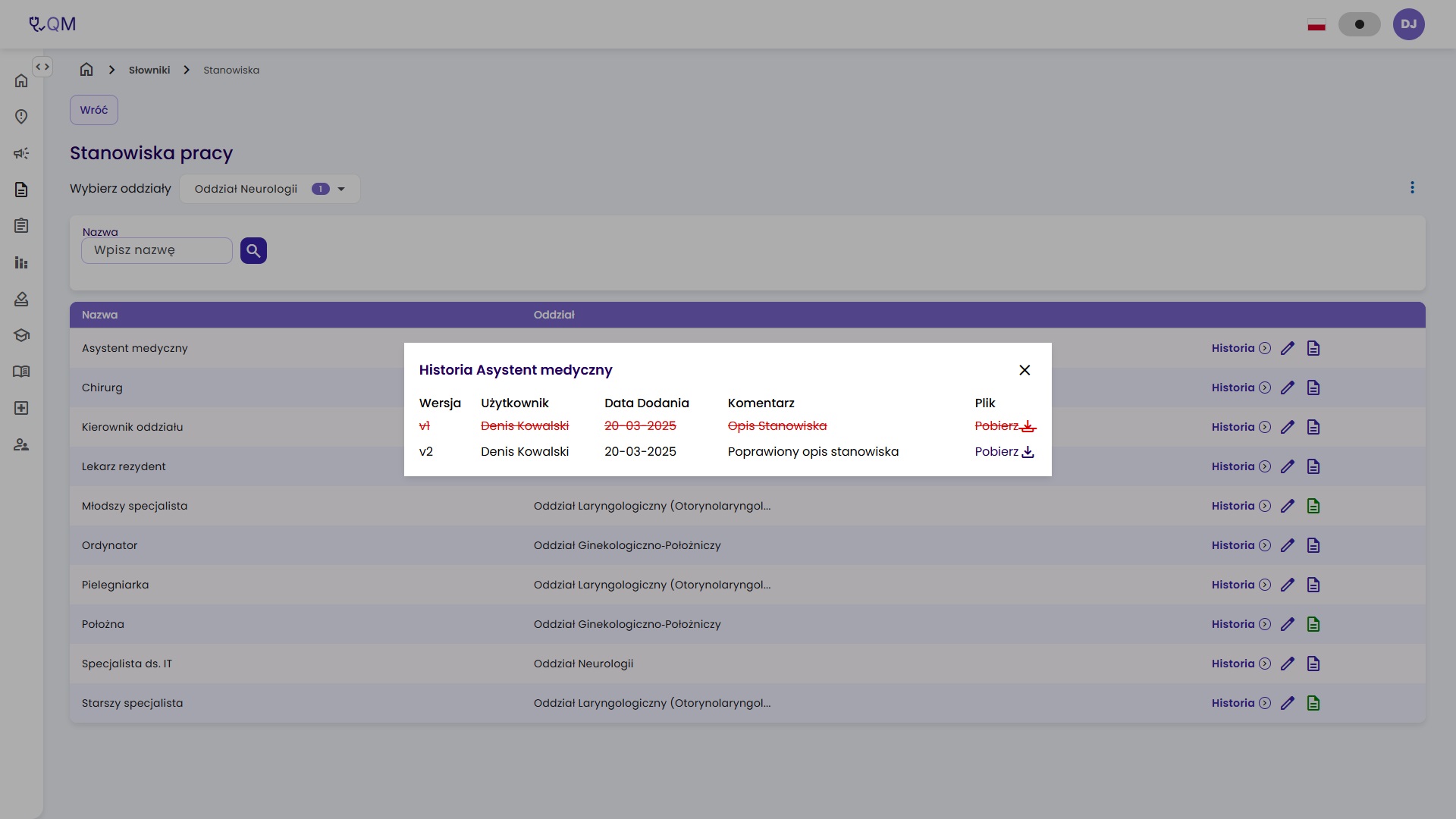Click the search magnifier button
This screenshot has width=1456, height=819.
point(253,250)
